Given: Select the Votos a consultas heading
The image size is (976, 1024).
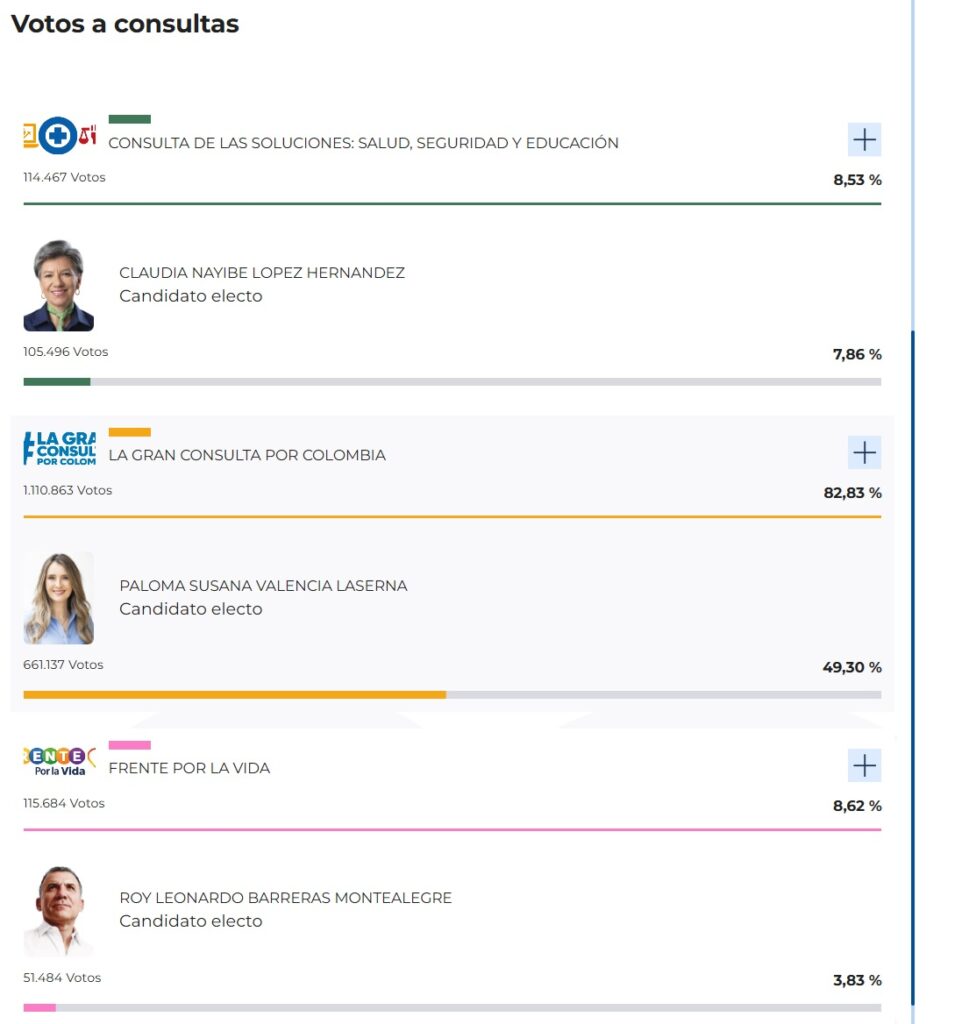Looking at the screenshot, I should tap(124, 24).
